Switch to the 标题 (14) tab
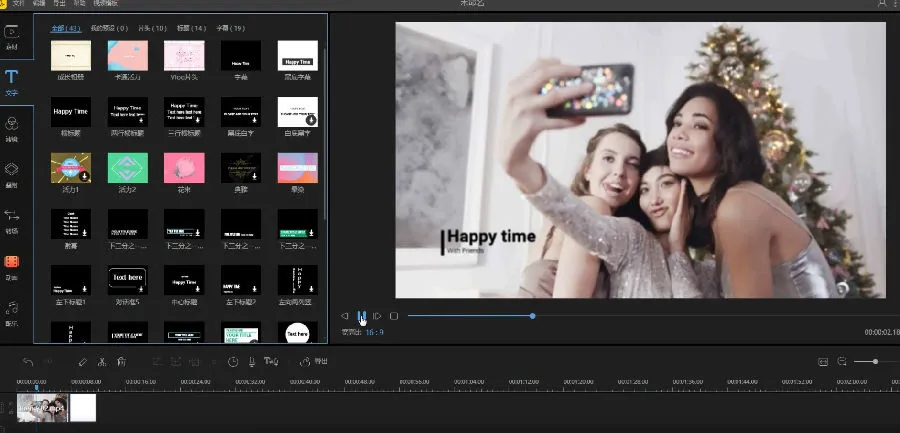Screen dimensions: 900x433 pos(191,28)
